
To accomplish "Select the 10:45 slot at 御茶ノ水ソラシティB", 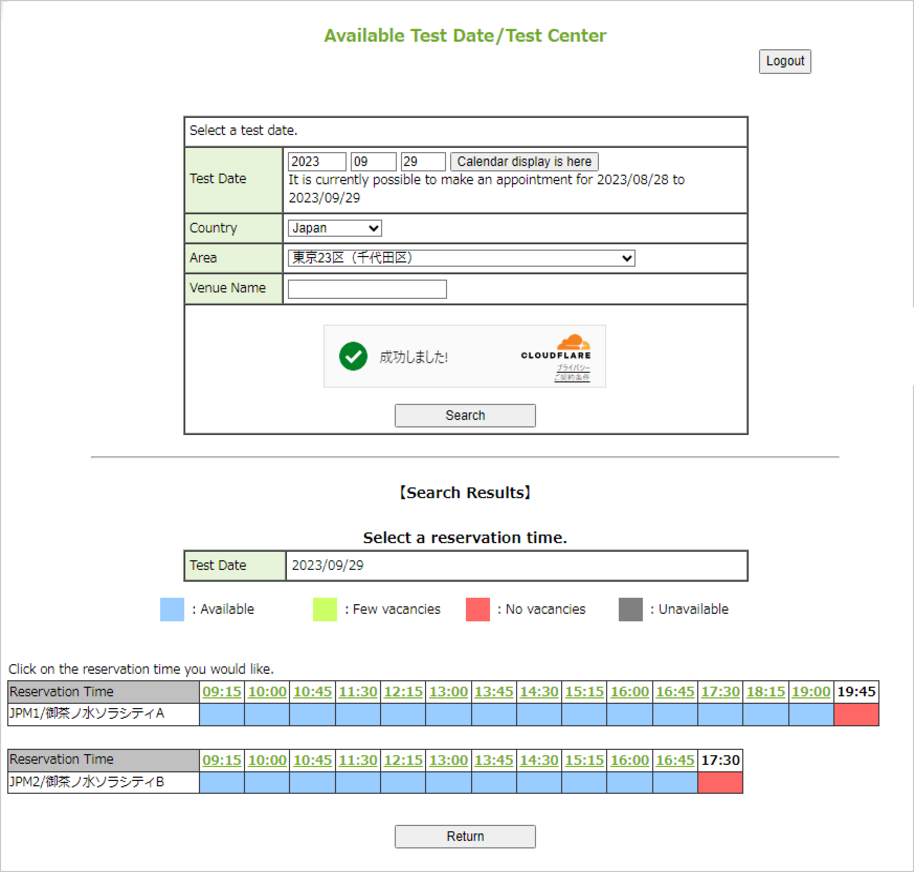I will (x=311, y=783).
